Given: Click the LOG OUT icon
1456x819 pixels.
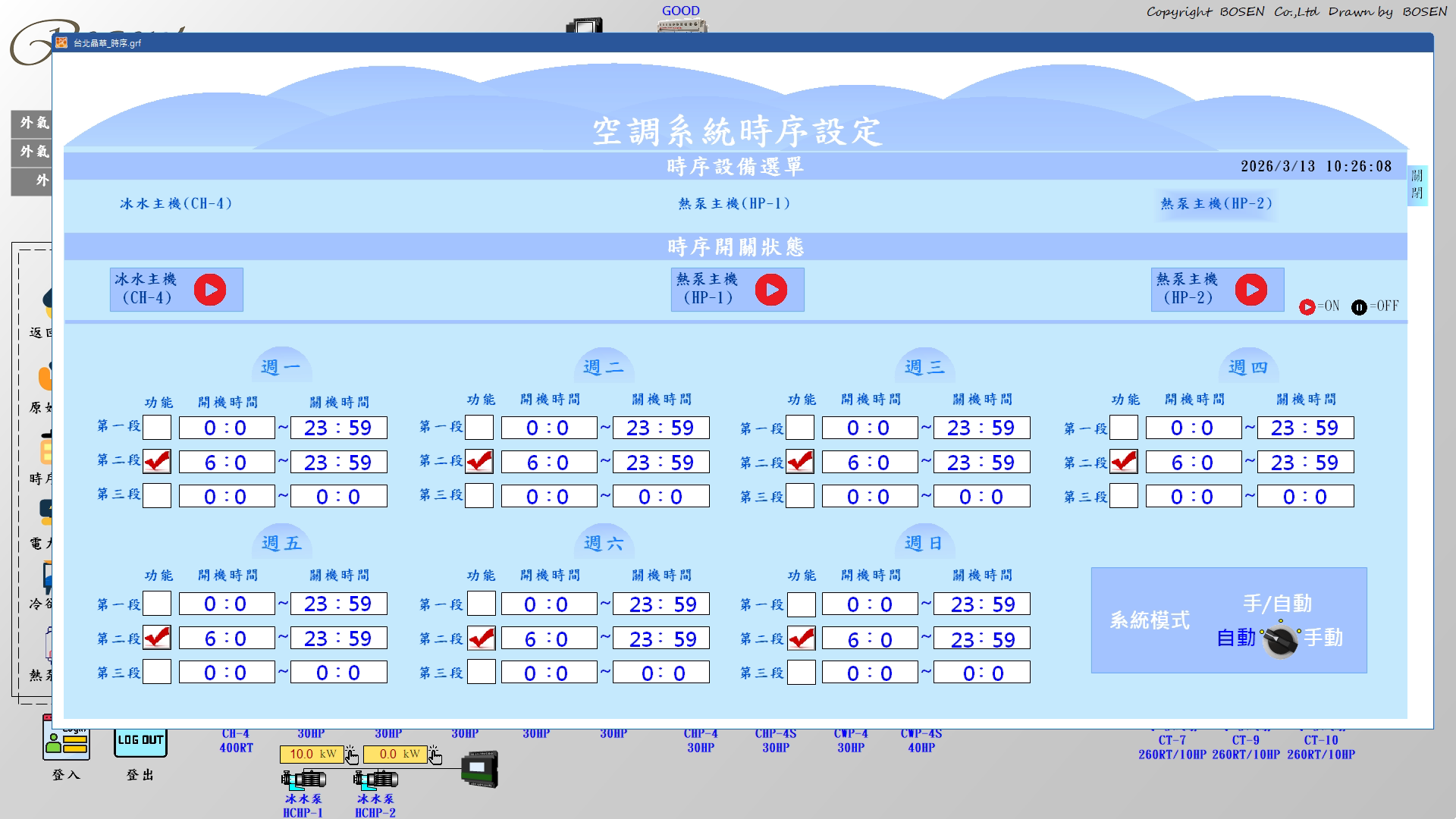Looking at the screenshot, I should 140,742.
